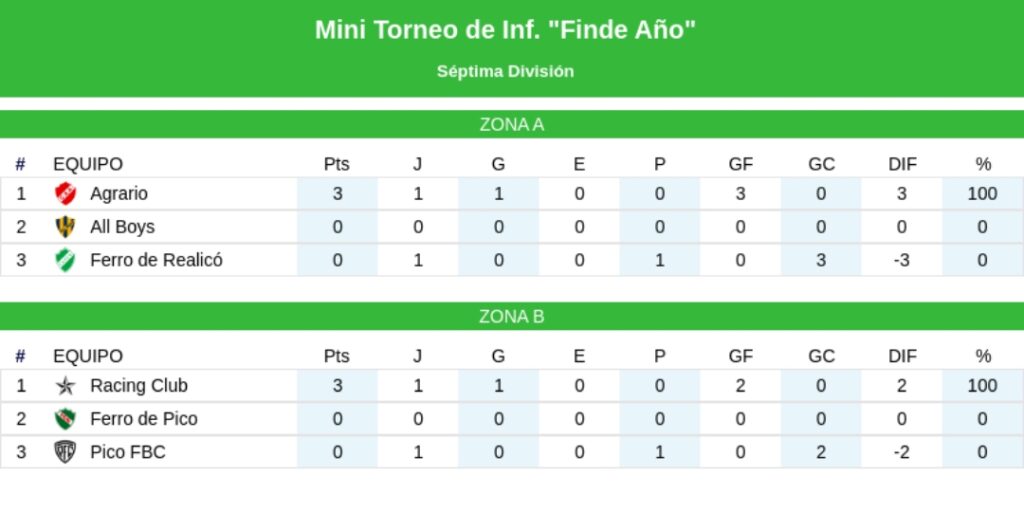Open the Agrario team name
Image resolution: width=1024 pixels, height=512 pixels.
click(119, 194)
